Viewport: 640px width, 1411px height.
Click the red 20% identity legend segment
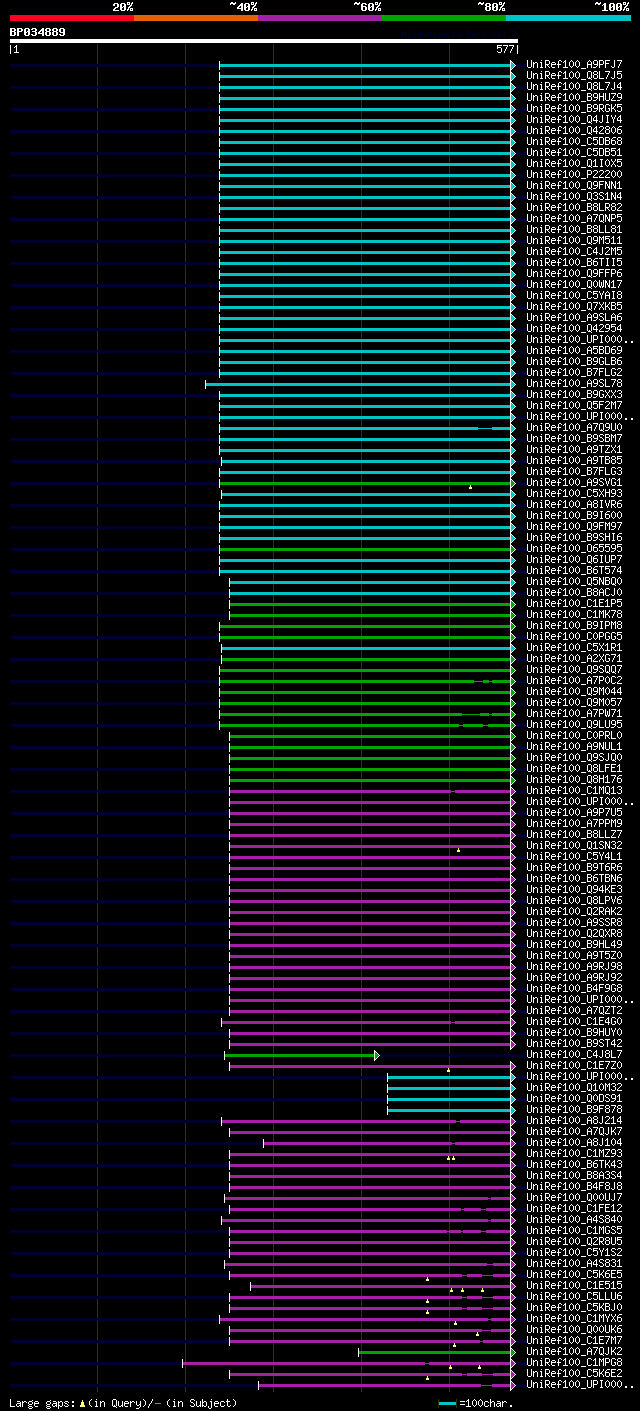pyautogui.click(x=71, y=18)
